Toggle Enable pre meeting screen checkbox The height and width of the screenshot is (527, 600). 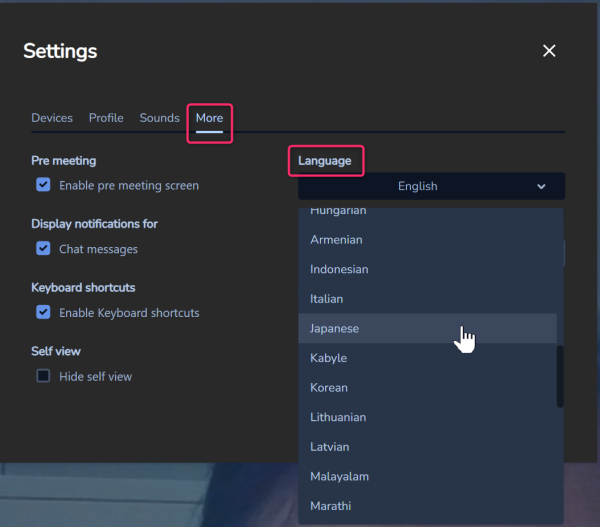(x=43, y=185)
